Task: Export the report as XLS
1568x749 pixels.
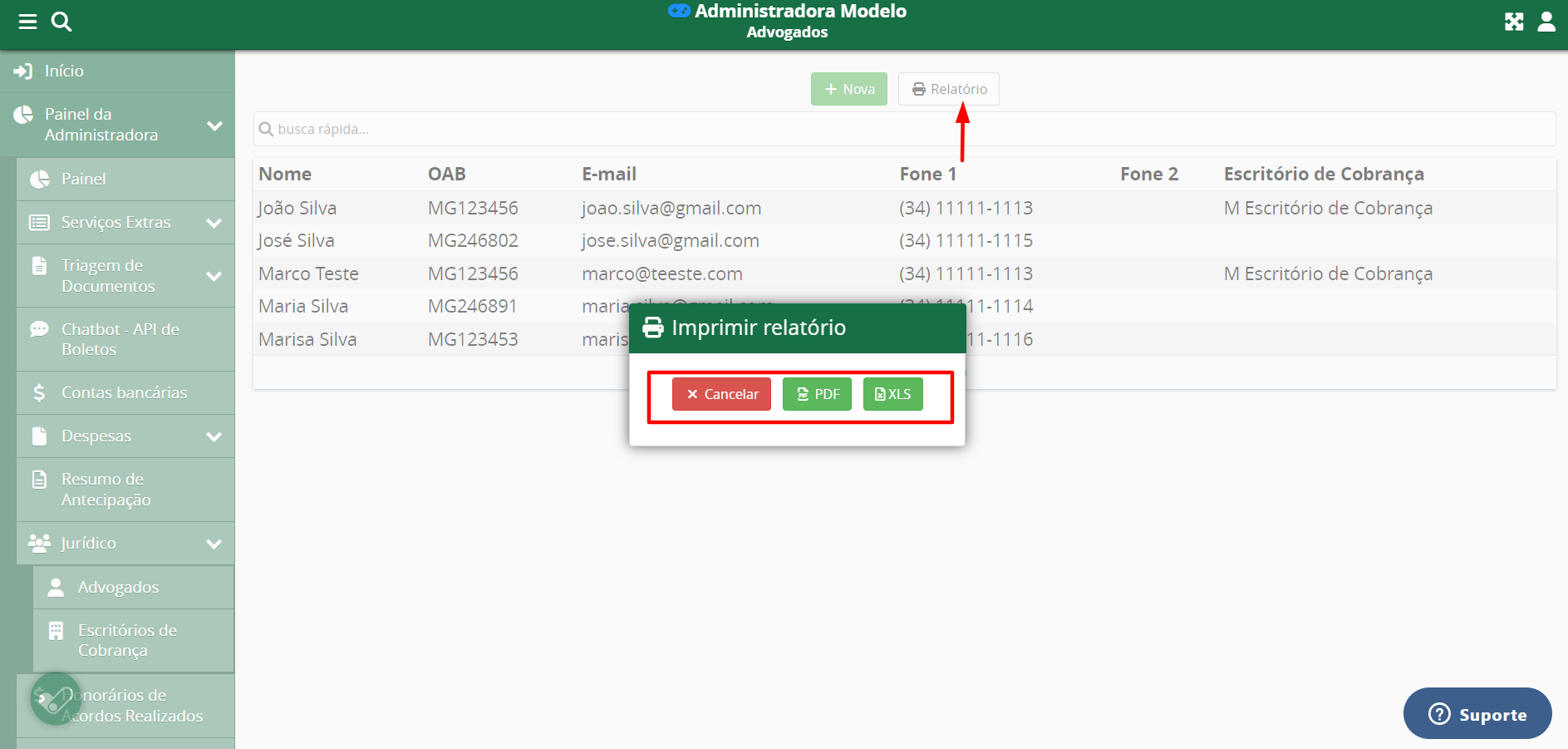Action: tap(892, 394)
